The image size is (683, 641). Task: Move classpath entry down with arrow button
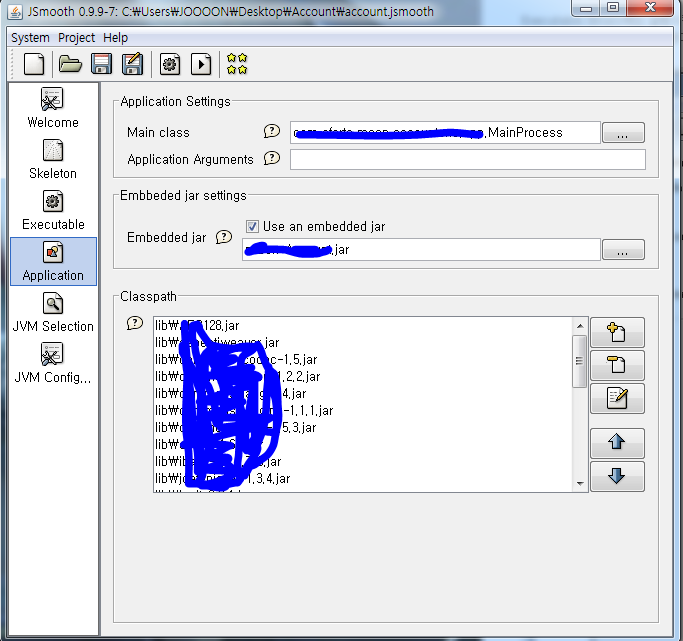(617, 476)
